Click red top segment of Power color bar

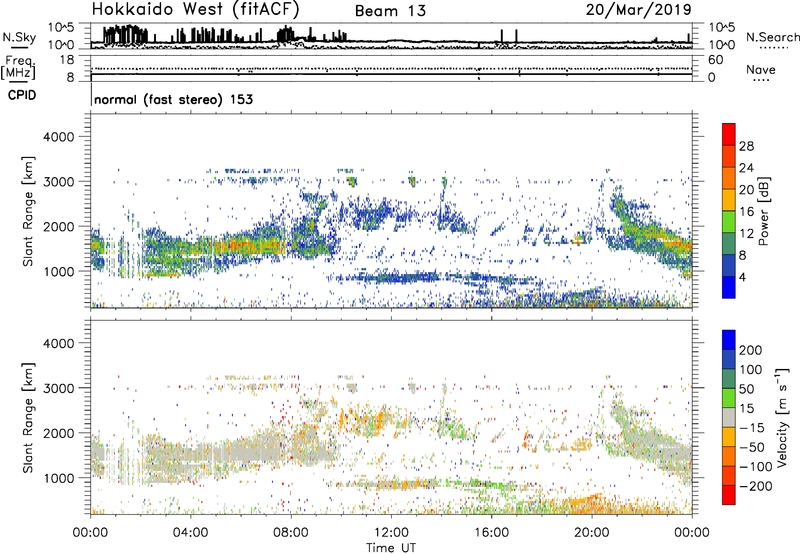pos(729,134)
